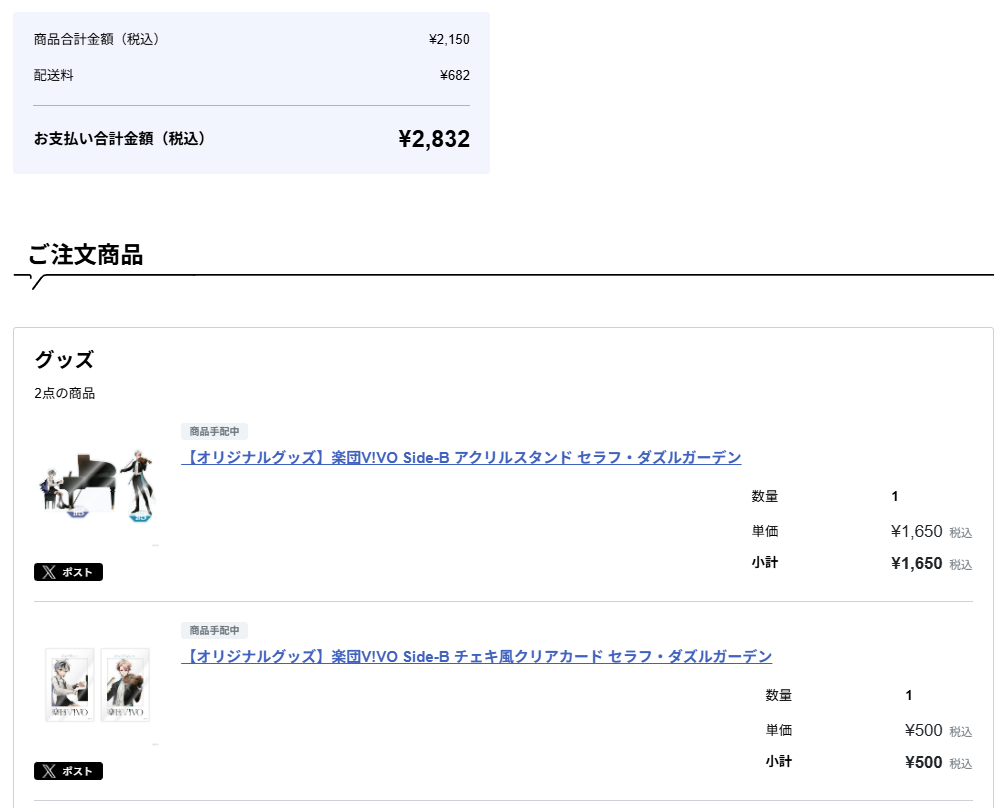Click the X ポスト button under the acrylic stand item
This screenshot has width=999, height=808.
(68, 572)
